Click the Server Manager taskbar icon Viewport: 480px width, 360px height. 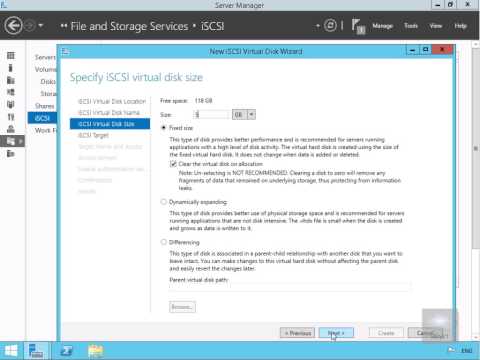click(36, 351)
